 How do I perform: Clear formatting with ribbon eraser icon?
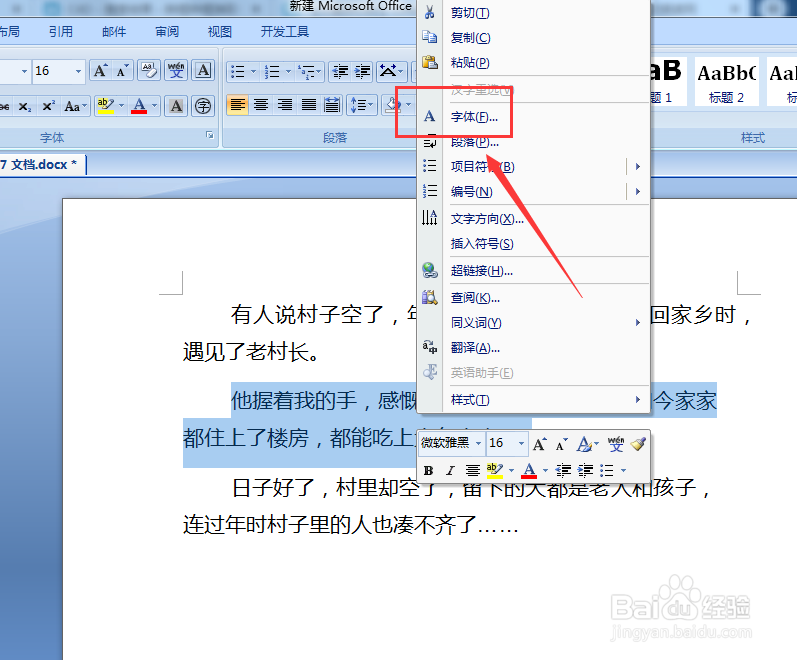coord(149,71)
